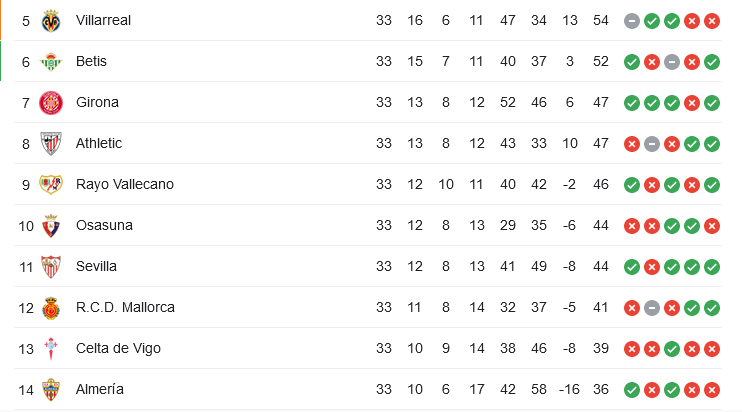
Task: Click the Celta de Vigo crest
Action: (x=51, y=349)
